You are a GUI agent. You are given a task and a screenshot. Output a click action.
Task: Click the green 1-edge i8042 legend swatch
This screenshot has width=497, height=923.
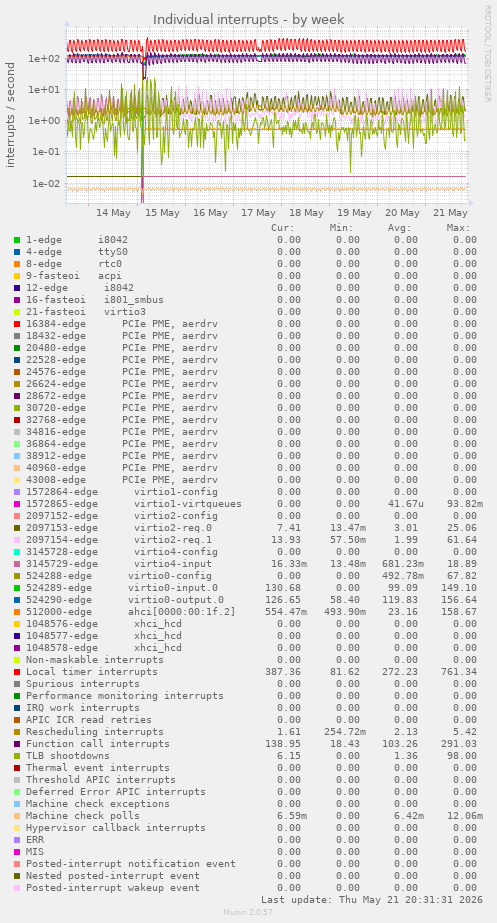[x=17, y=240]
